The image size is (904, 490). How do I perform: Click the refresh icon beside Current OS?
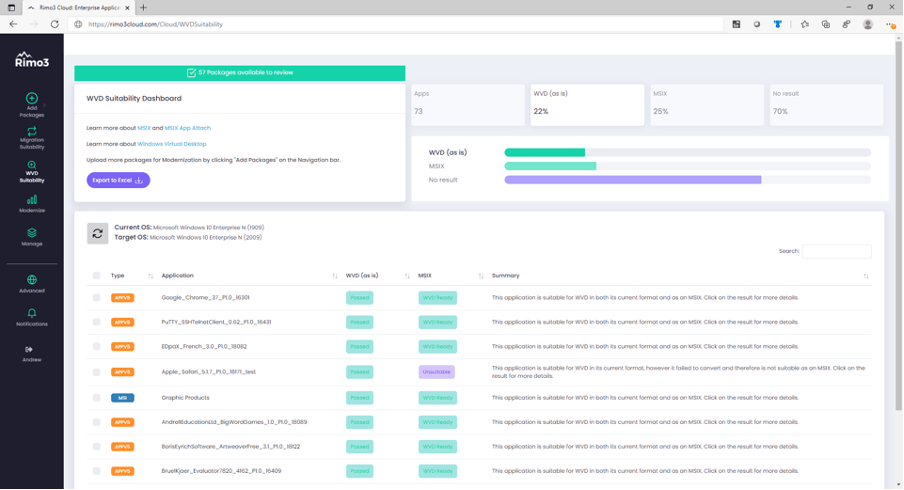tap(97, 233)
